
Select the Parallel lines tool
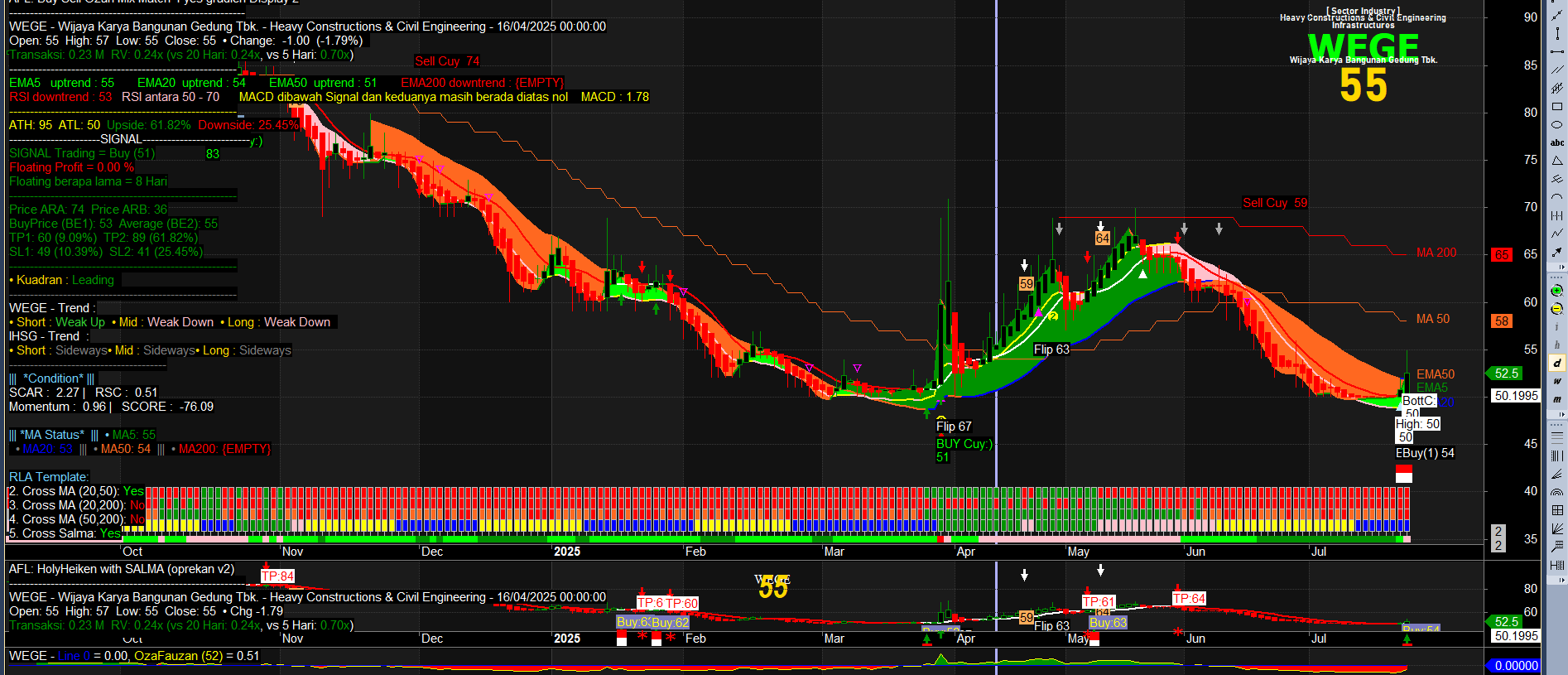coord(1557,70)
